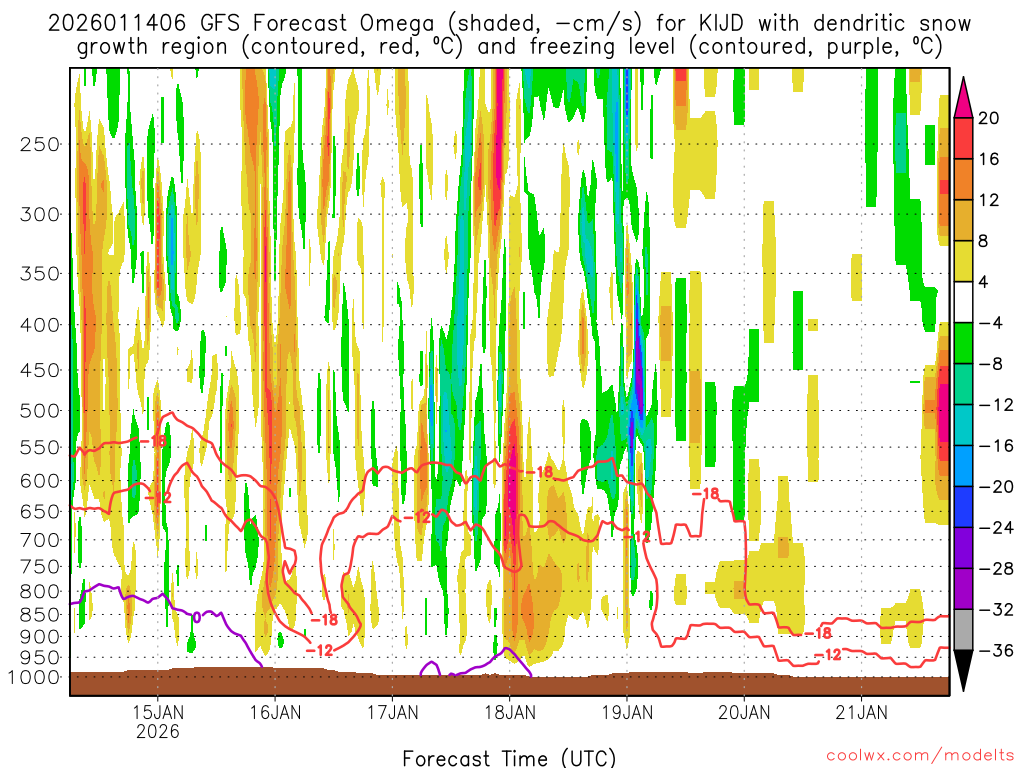Image resolution: width=1024 pixels, height=768 pixels.
Task: Click the 950 pressure level label
Action: pyautogui.click(x=40, y=658)
